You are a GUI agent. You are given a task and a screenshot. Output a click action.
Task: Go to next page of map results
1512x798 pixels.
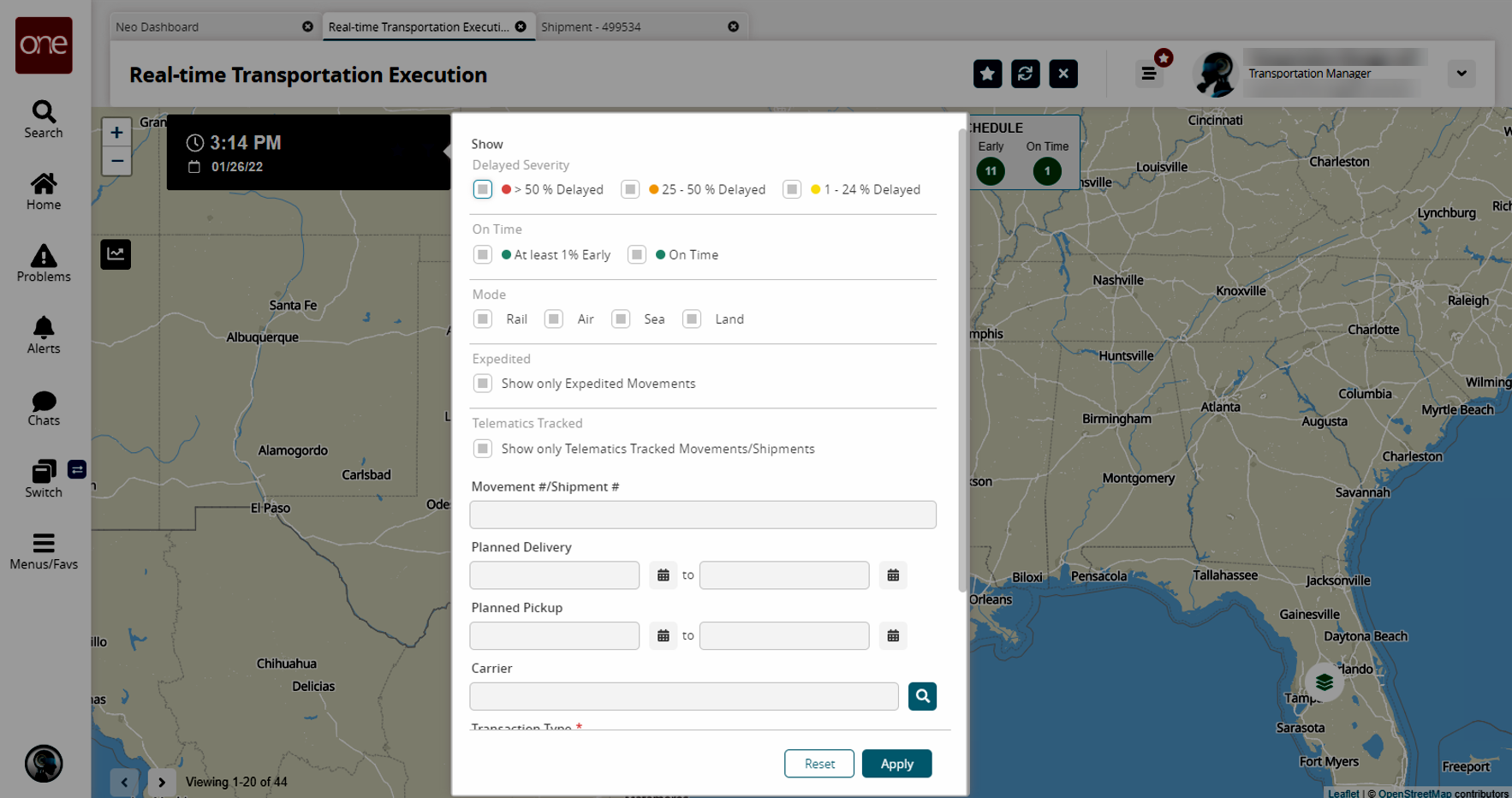coord(161,782)
